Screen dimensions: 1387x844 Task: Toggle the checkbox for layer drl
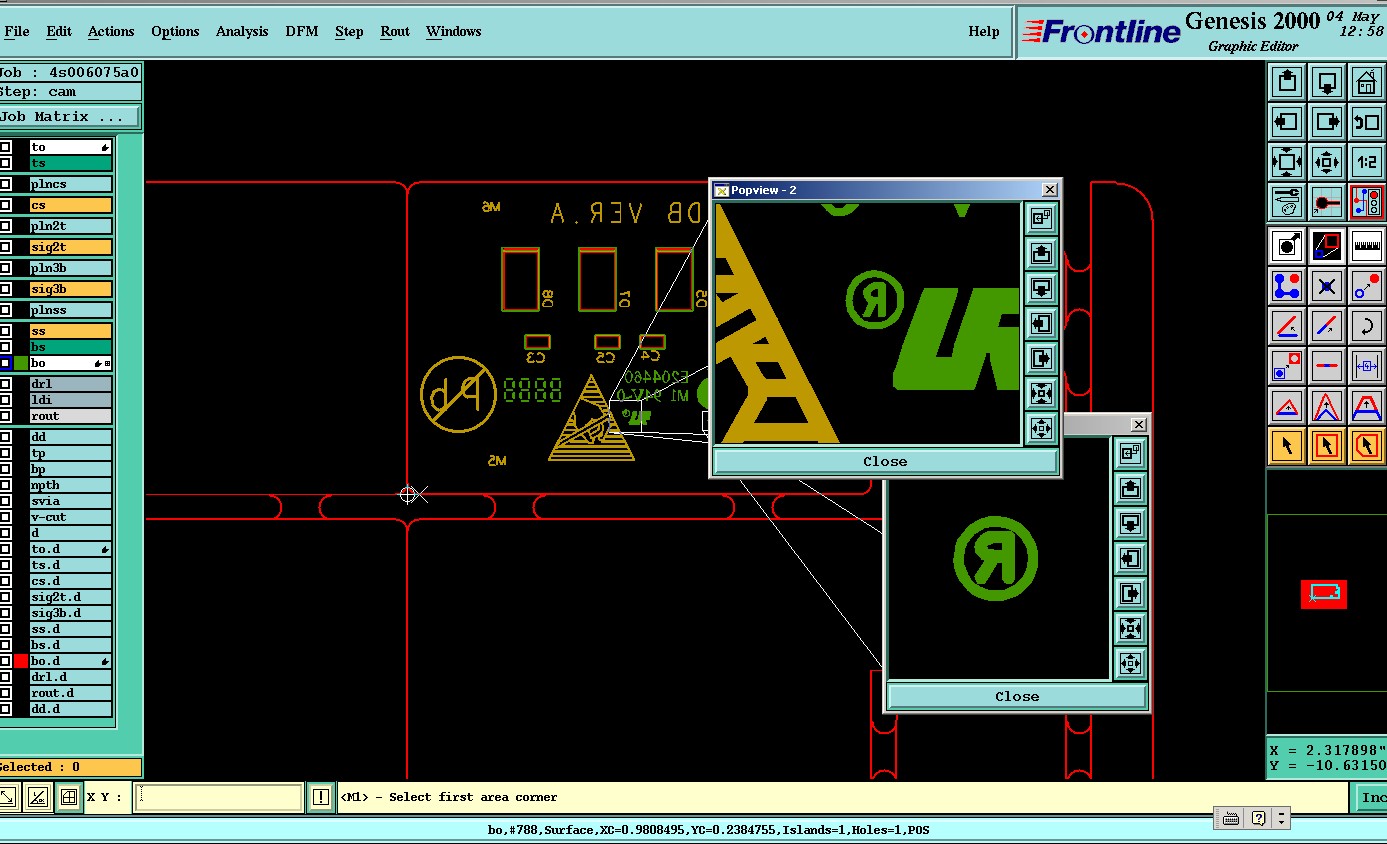pyautogui.click(x=5, y=384)
